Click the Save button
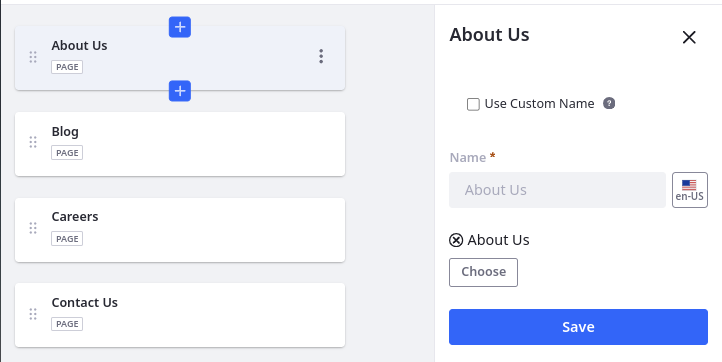722x362 pixels. (578, 327)
